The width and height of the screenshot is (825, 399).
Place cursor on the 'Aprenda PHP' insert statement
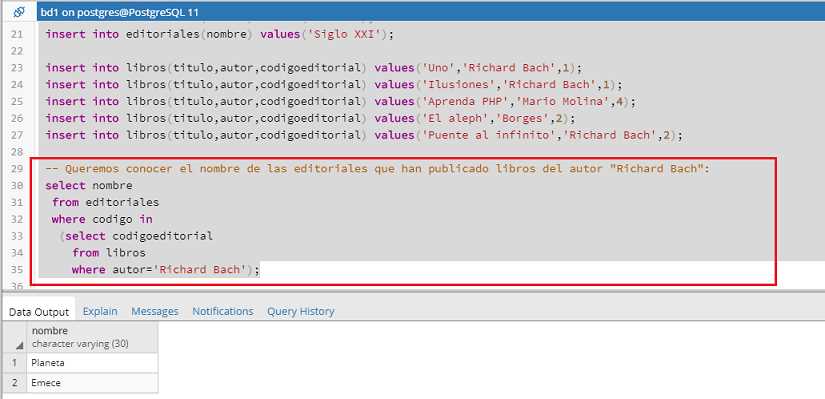pos(341,102)
